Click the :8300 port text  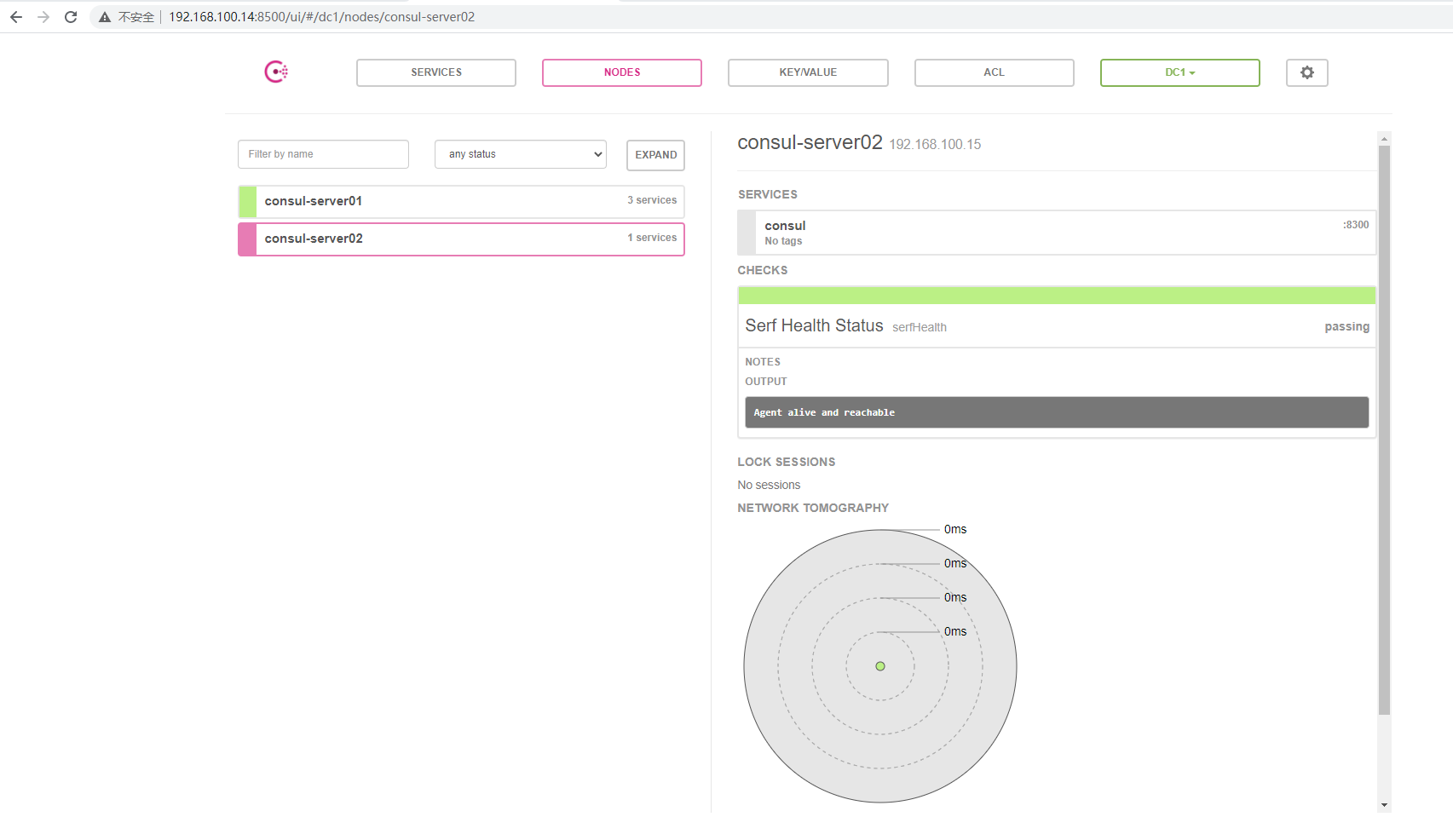point(1356,225)
